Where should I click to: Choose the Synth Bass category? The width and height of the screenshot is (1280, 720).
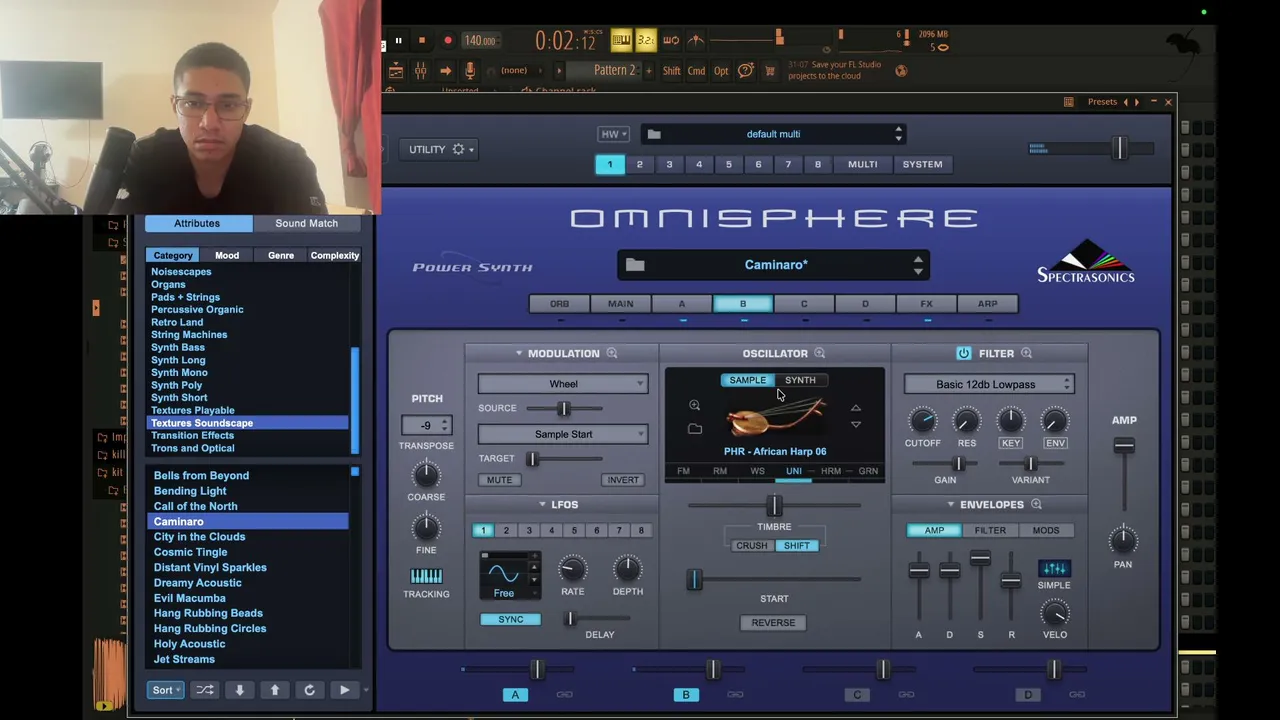pos(178,347)
